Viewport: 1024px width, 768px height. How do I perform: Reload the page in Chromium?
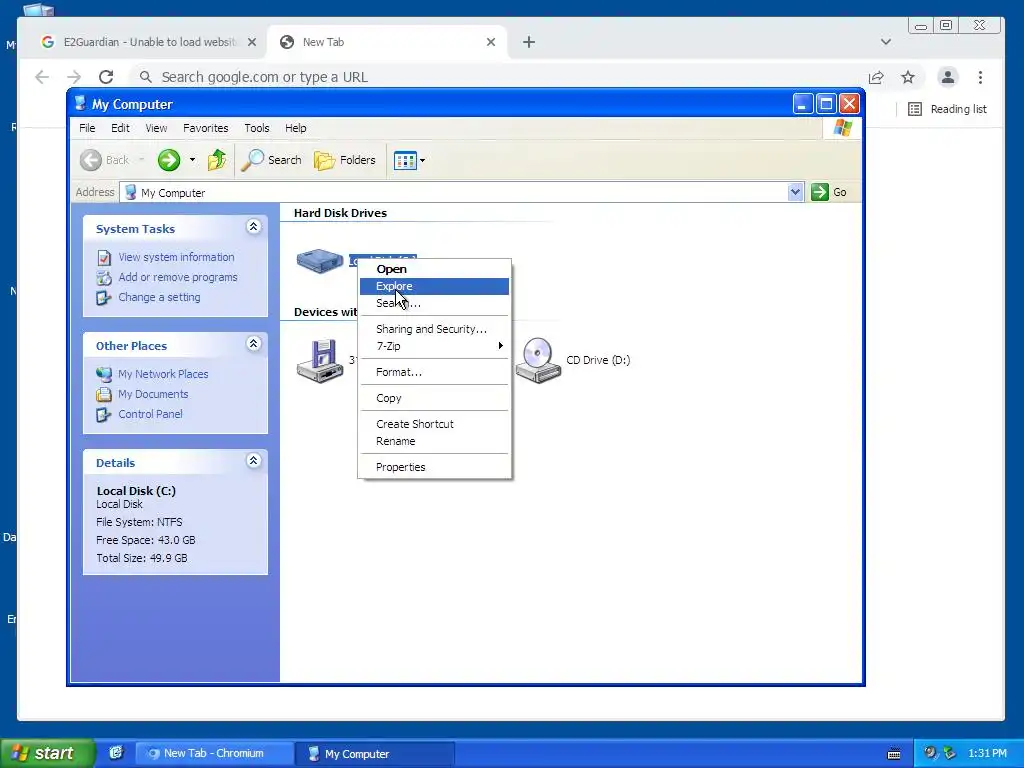tap(106, 77)
